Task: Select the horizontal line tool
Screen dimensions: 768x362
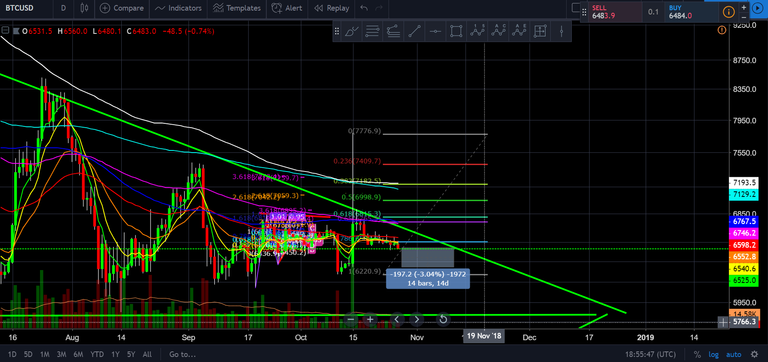Action: click(x=435, y=31)
